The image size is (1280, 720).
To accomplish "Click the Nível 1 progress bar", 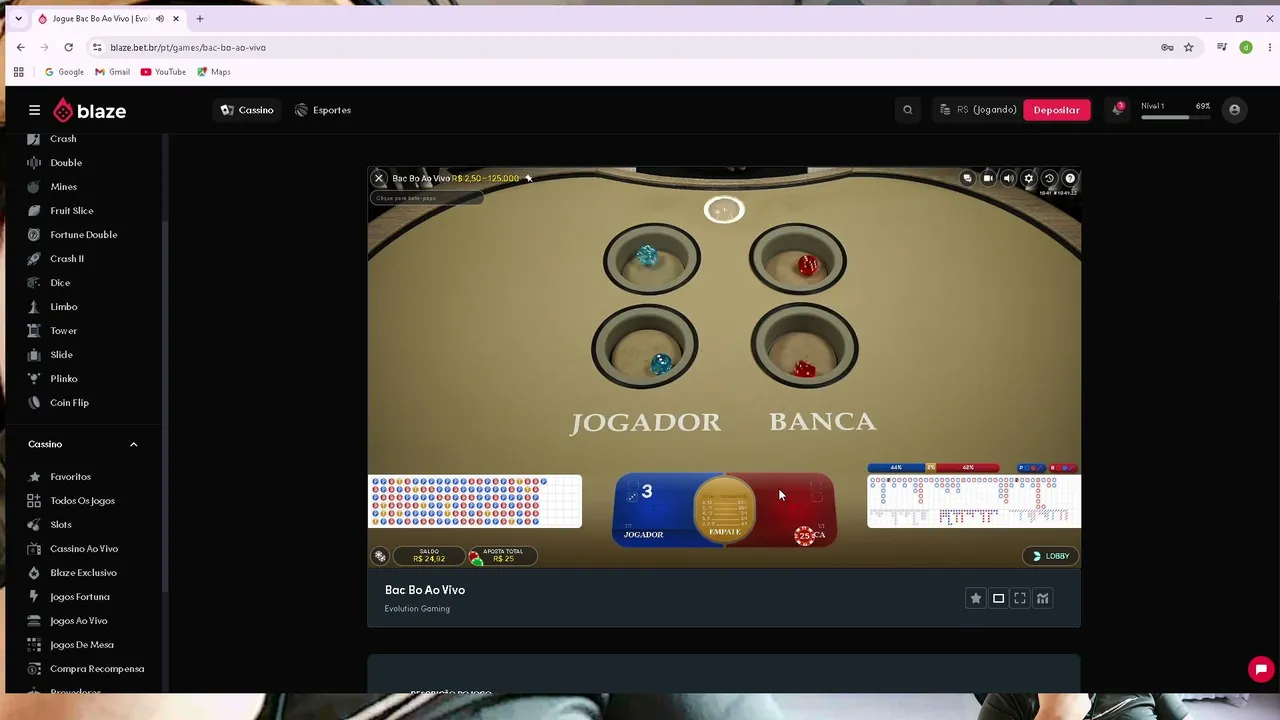I will (1176, 117).
